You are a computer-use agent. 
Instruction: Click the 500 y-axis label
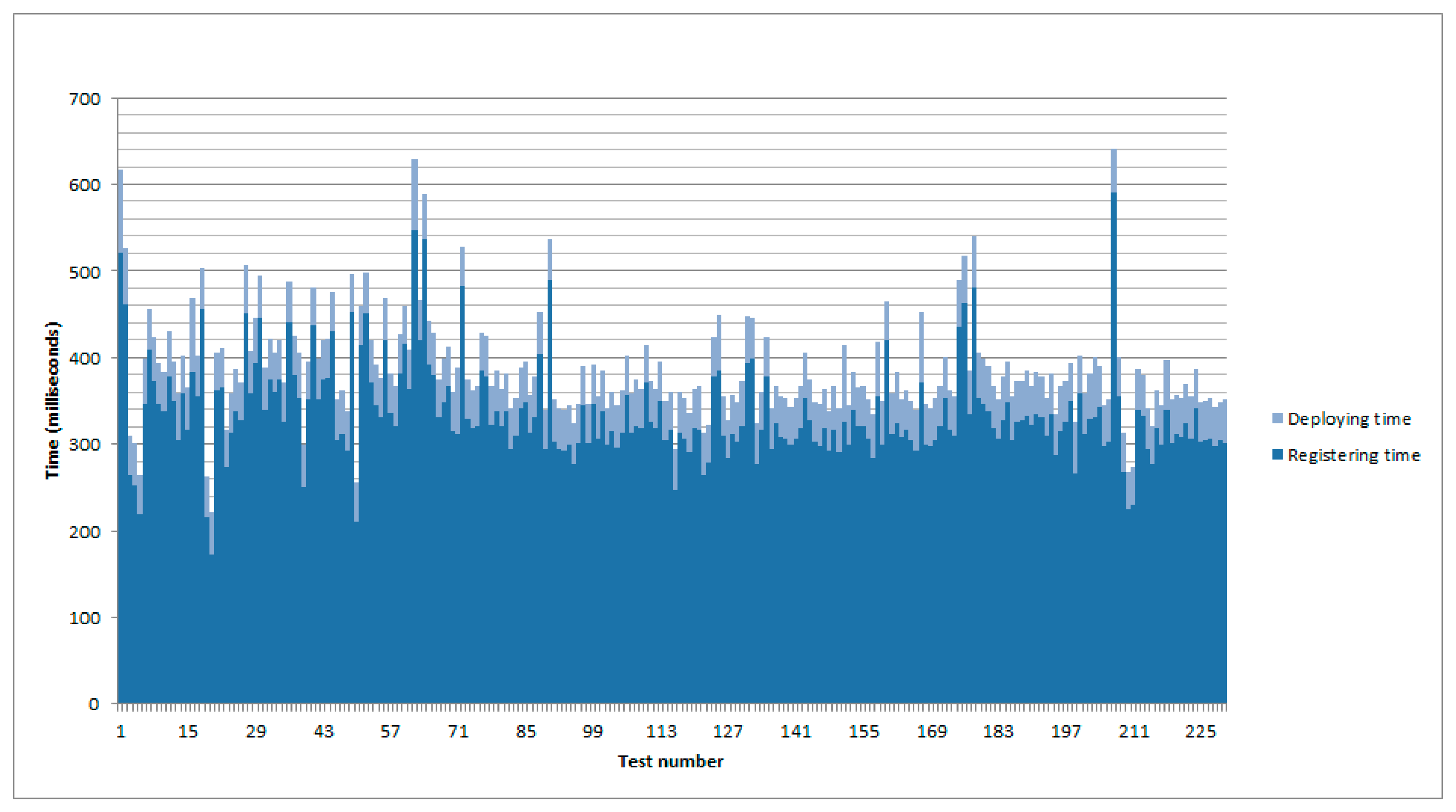tap(85, 272)
